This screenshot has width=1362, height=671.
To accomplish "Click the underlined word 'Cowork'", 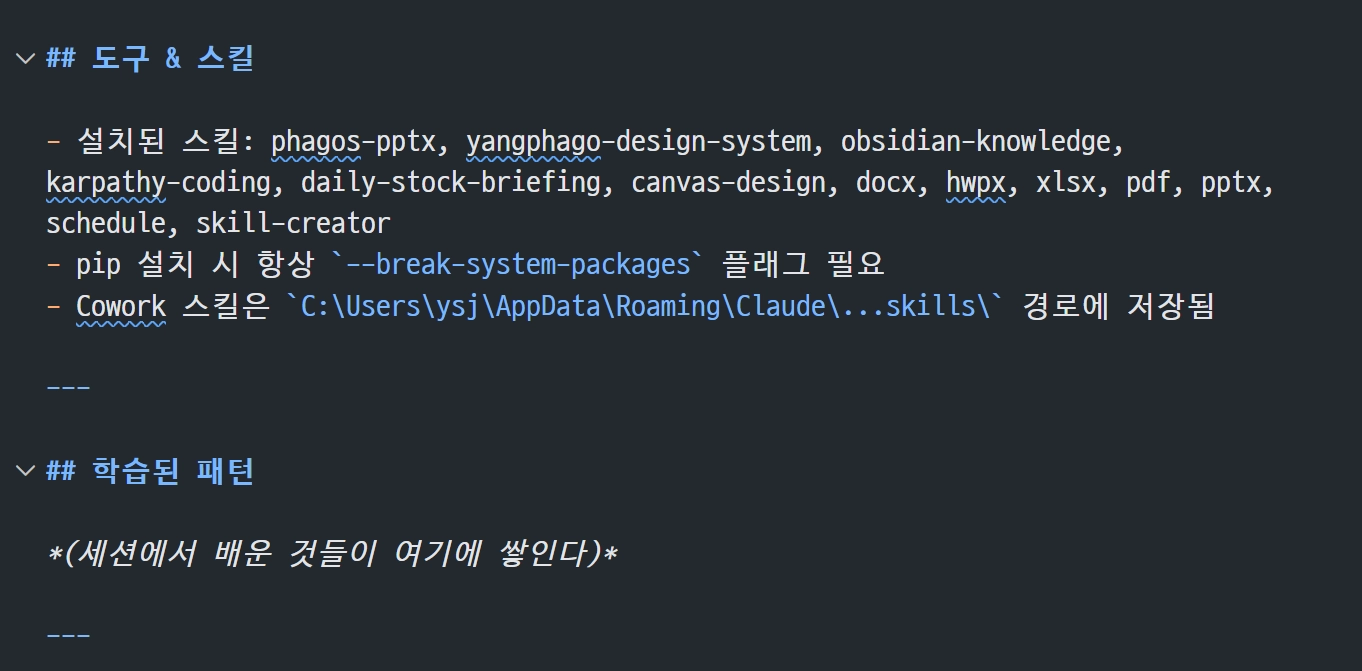I will pyautogui.click(x=121, y=306).
